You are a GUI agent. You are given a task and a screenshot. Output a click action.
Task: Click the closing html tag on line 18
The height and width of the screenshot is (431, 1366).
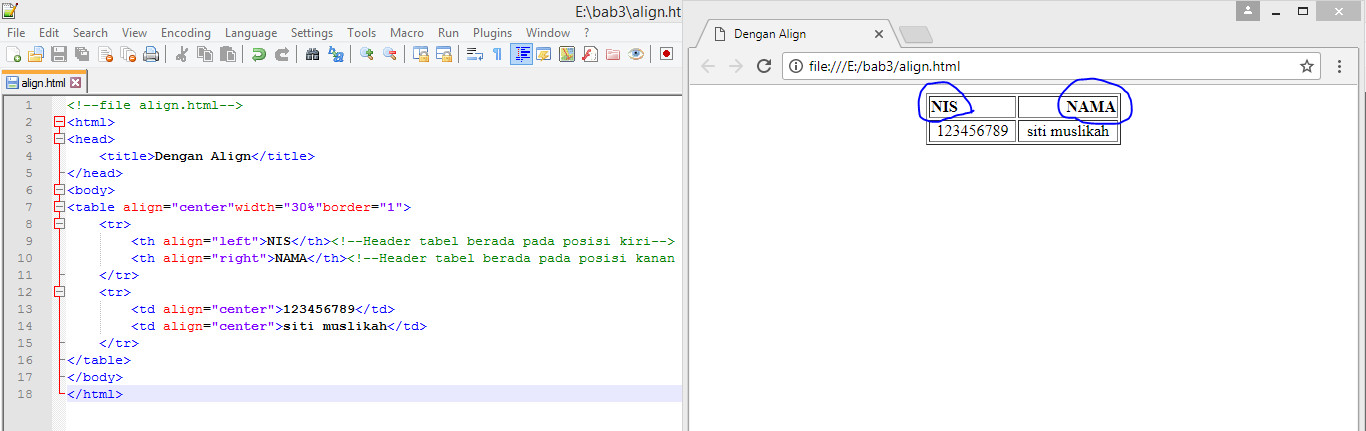click(x=95, y=394)
